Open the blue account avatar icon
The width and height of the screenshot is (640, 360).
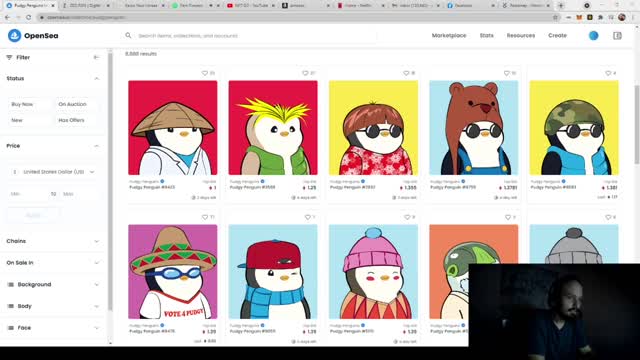tap(593, 36)
